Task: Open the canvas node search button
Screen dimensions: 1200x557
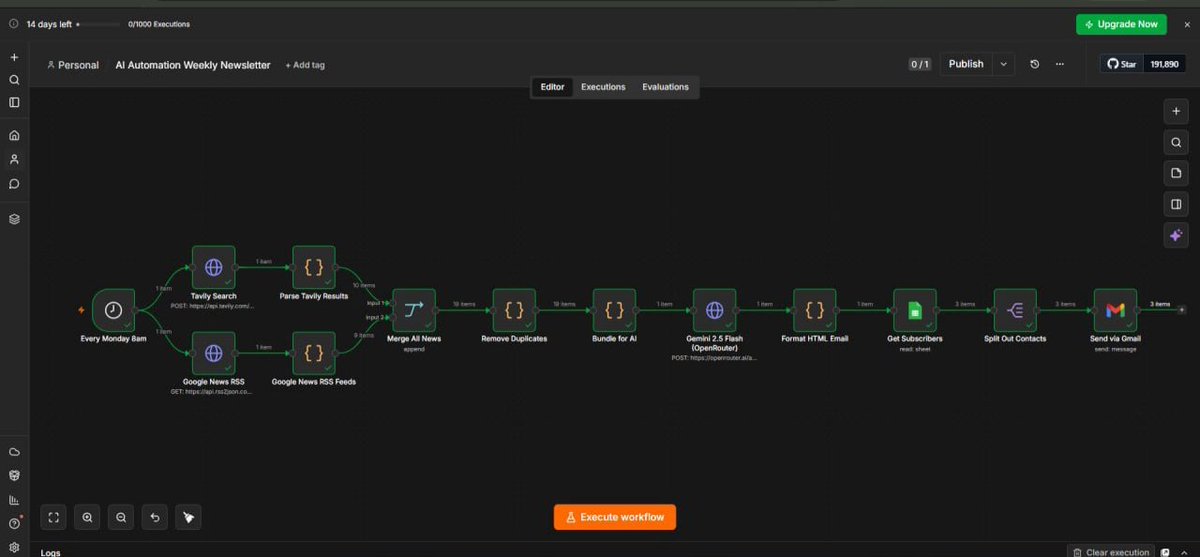Action: 1176,142
